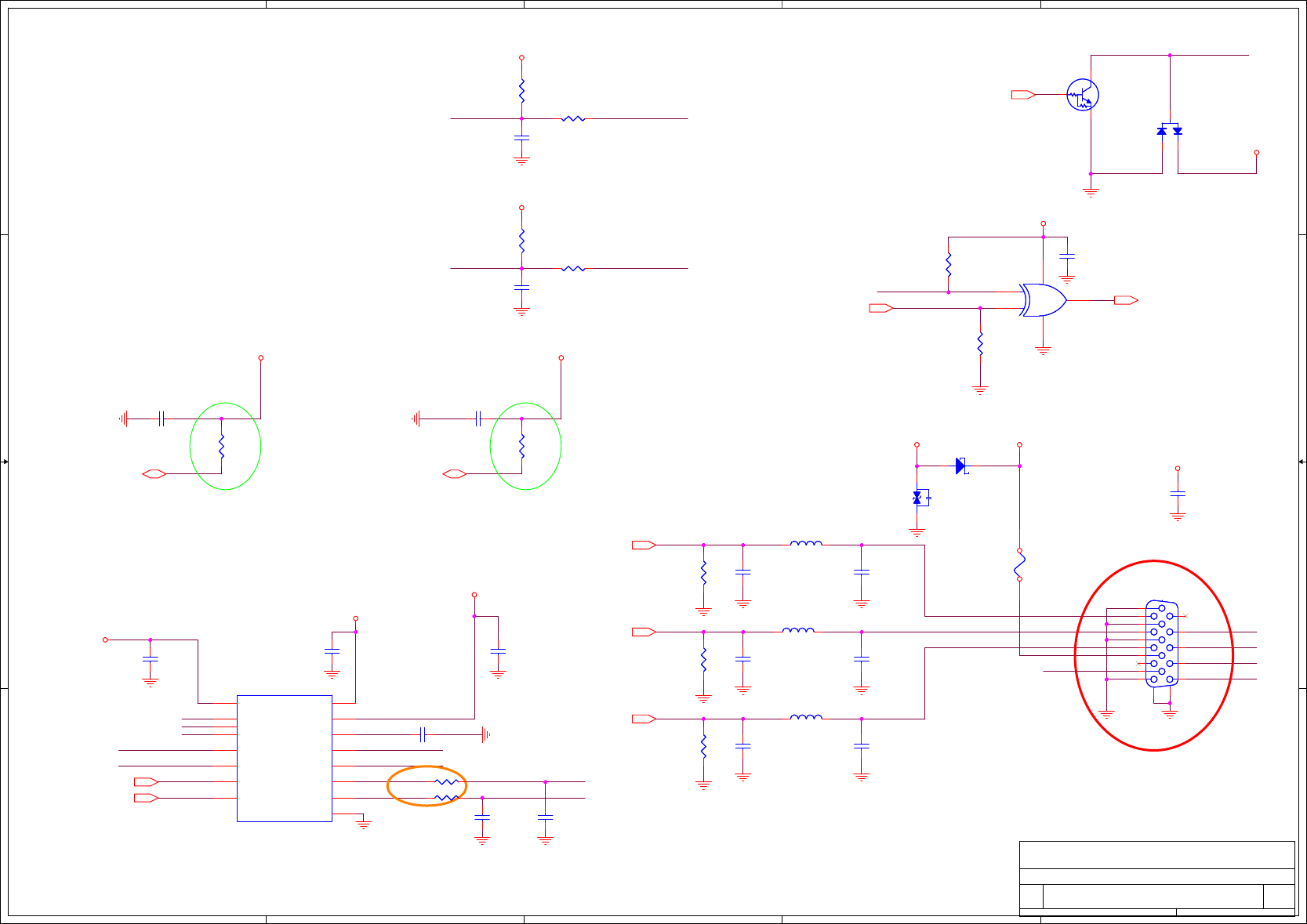Click the Schottky diode symbol
The height and width of the screenshot is (924, 1307).
(962, 466)
